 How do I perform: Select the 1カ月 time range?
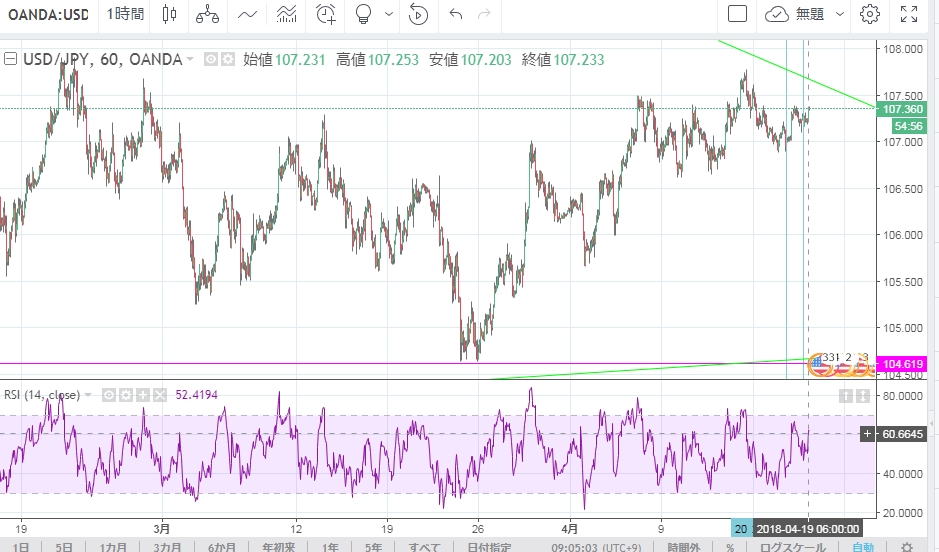pyautogui.click(x=113, y=547)
